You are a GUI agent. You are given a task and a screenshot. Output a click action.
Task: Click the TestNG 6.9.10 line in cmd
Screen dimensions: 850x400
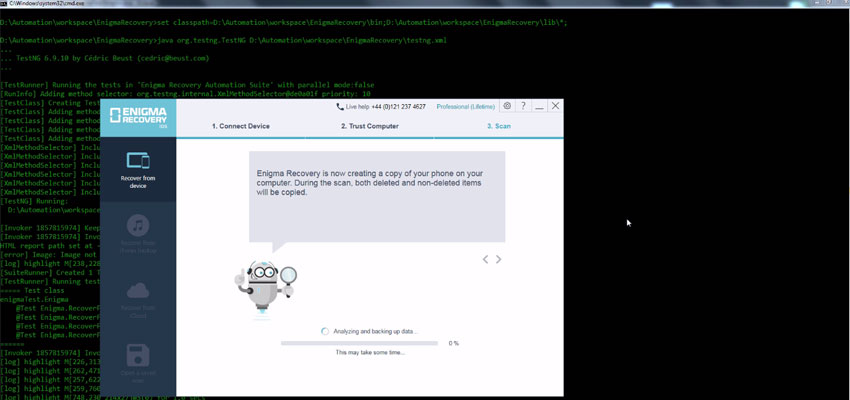point(105,58)
